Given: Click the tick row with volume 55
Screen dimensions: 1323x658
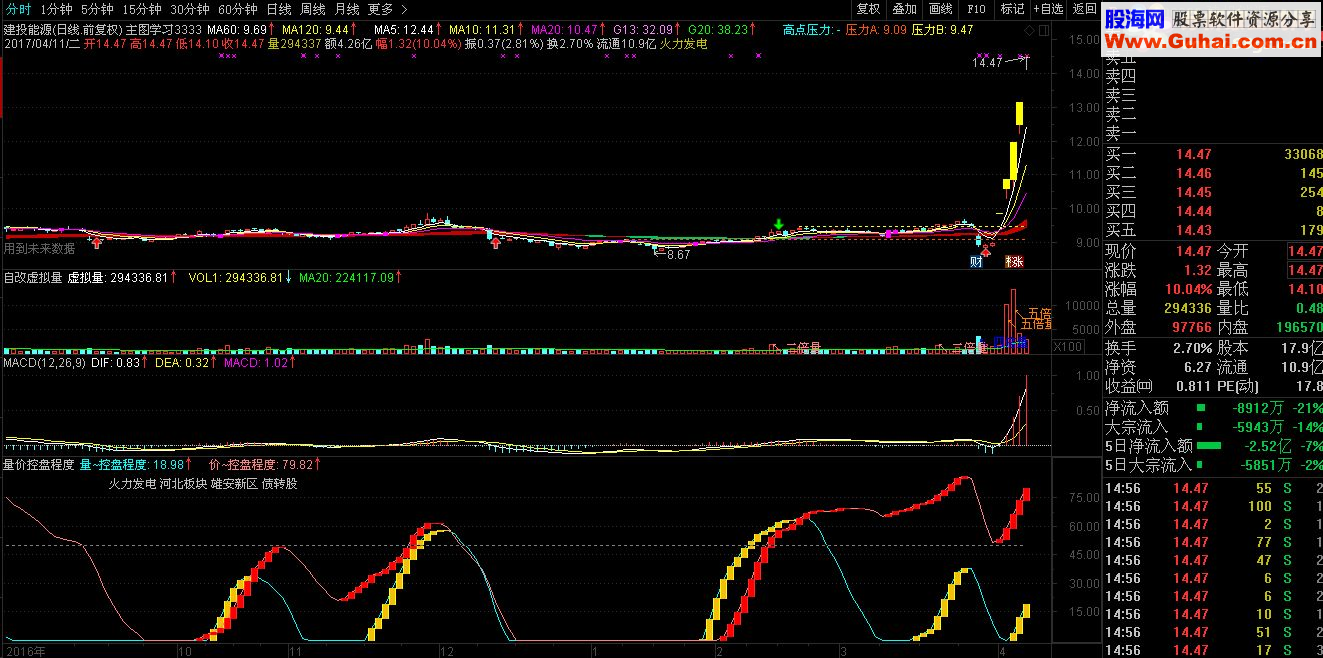Looking at the screenshot, I should tap(1212, 488).
